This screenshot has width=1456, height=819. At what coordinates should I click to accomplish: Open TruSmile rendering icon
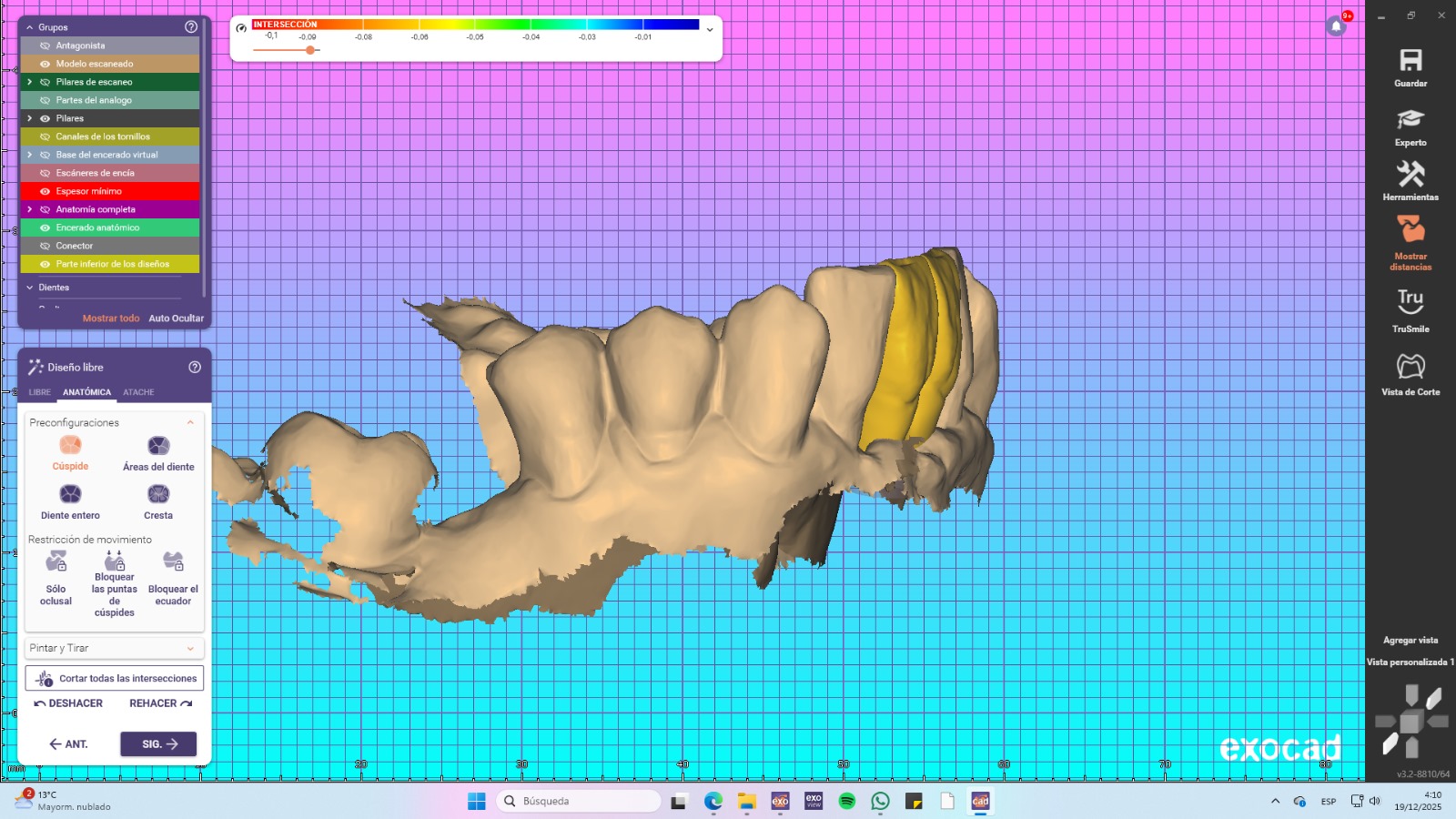[1410, 300]
